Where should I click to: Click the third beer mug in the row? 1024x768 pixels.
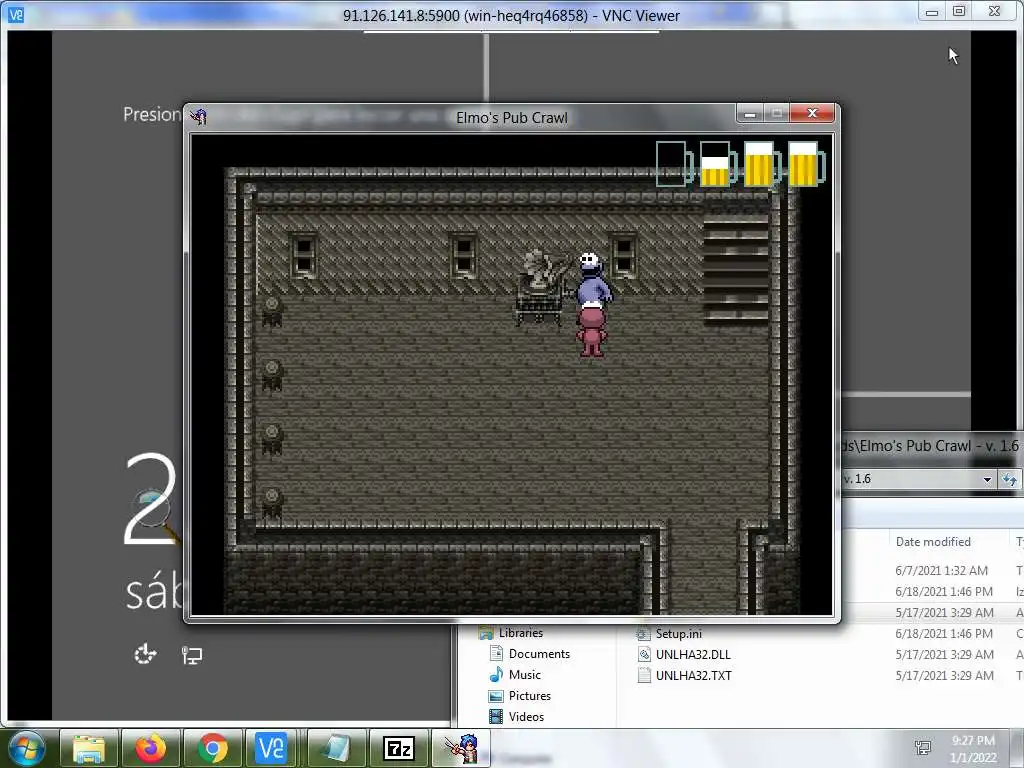tap(761, 164)
